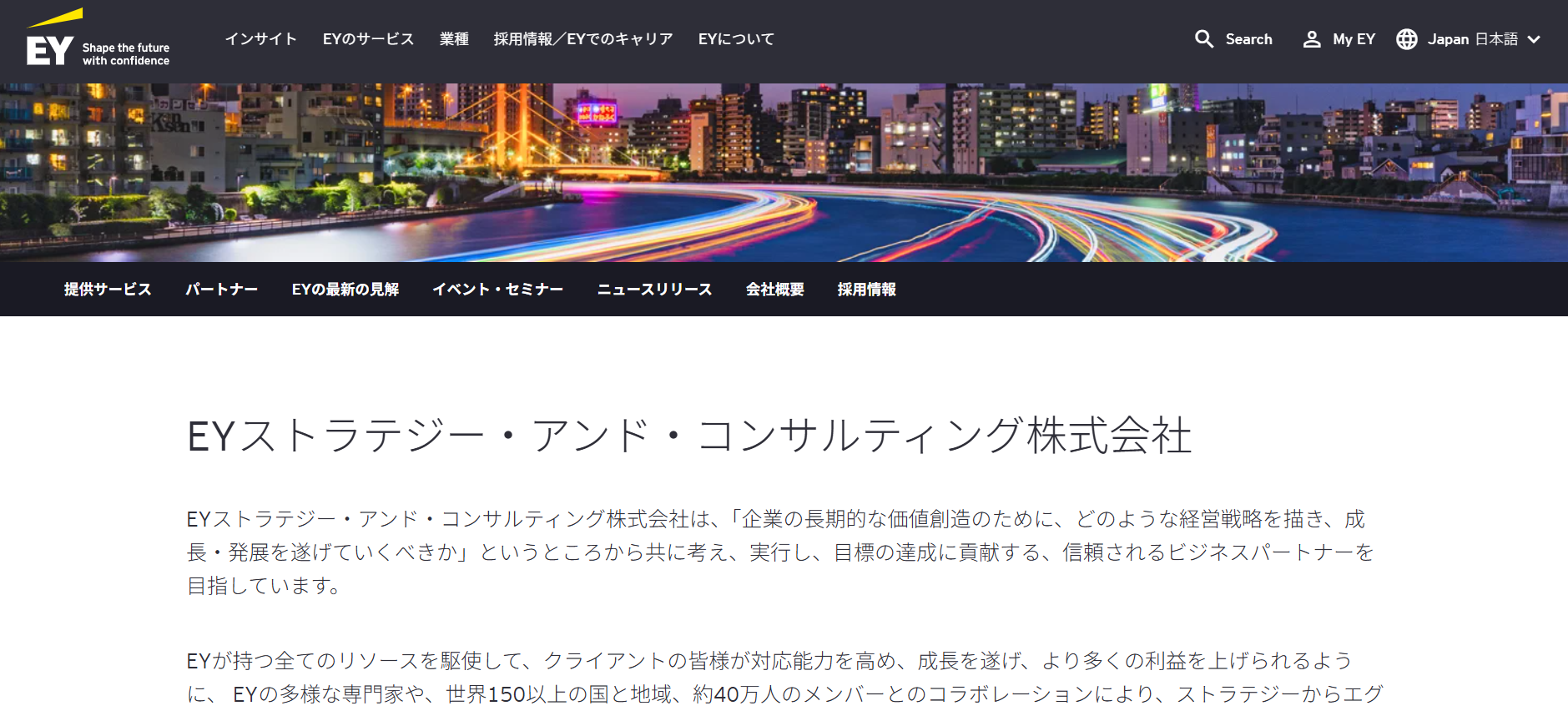The height and width of the screenshot is (716, 1568).
Task: Go to the イベント・セミナー tab
Action: pyautogui.click(x=497, y=290)
